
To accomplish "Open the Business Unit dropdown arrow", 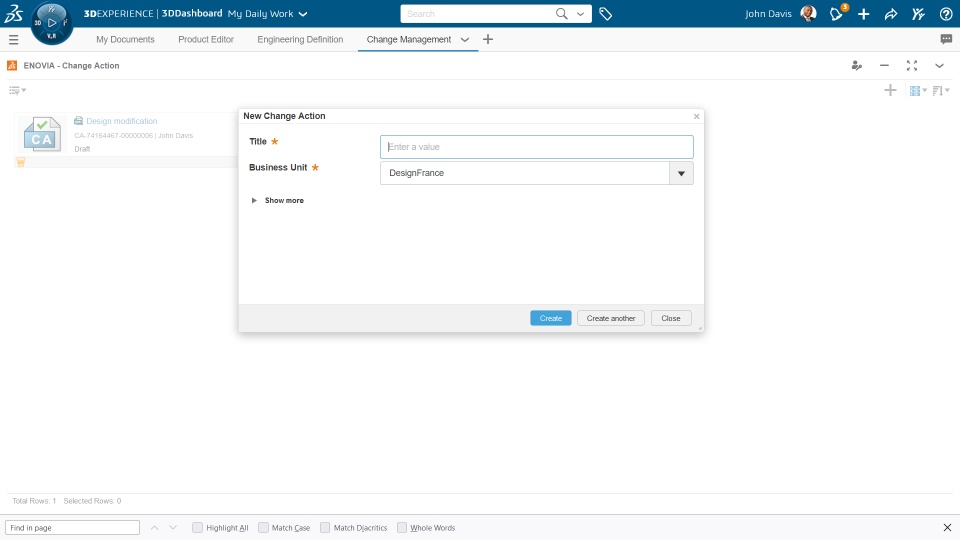I will point(681,173).
